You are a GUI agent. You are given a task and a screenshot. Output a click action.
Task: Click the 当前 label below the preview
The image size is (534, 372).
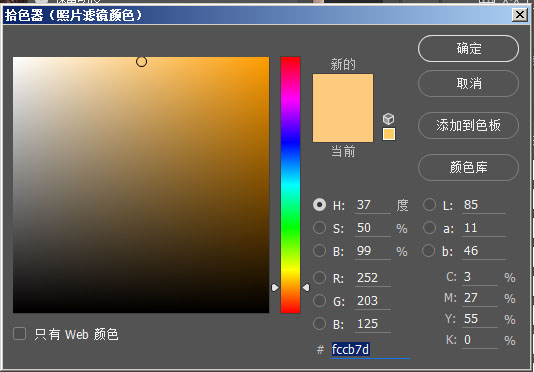click(343, 151)
